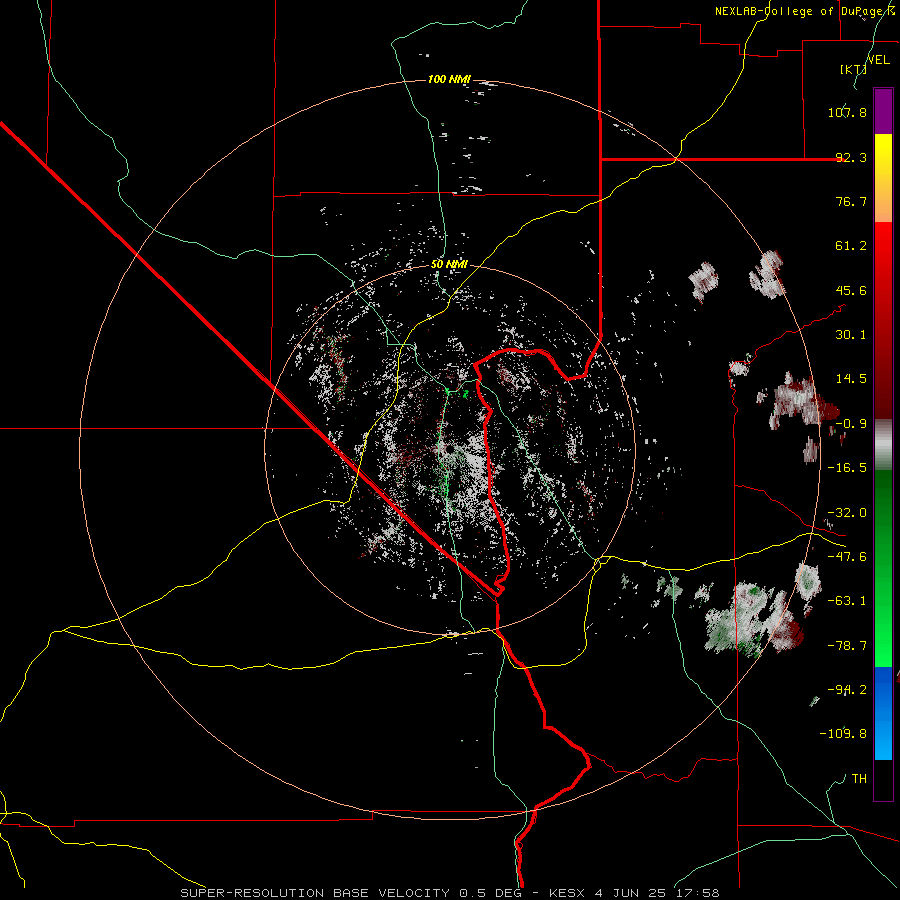The image size is (900, 900).
Task: Click the -78.7 legend value
Action: tap(847, 646)
